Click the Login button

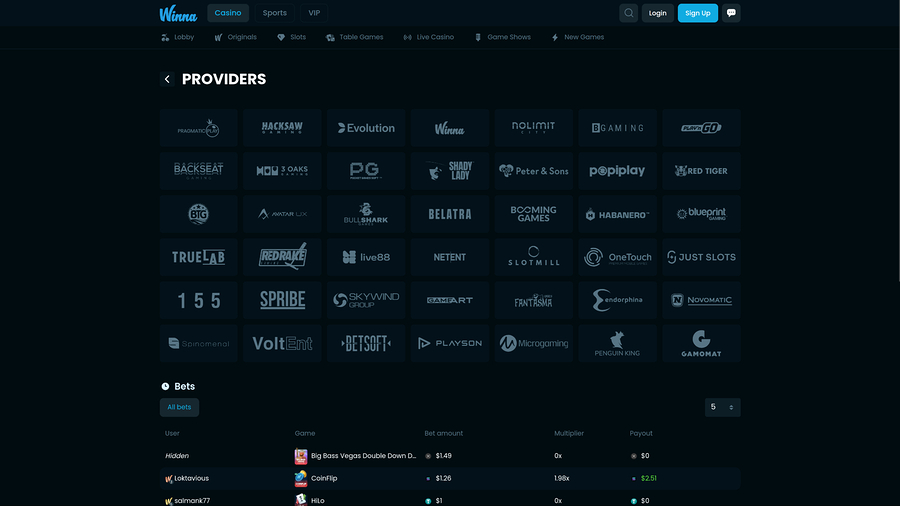(657, 13)
